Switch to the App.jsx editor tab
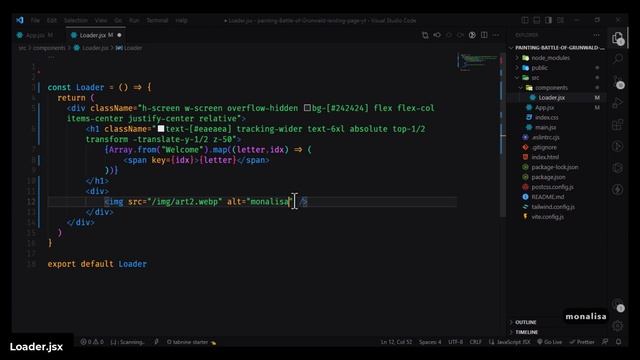Image resolution: width=640 pixels, height=360 pixels. (x=35, y=35)
